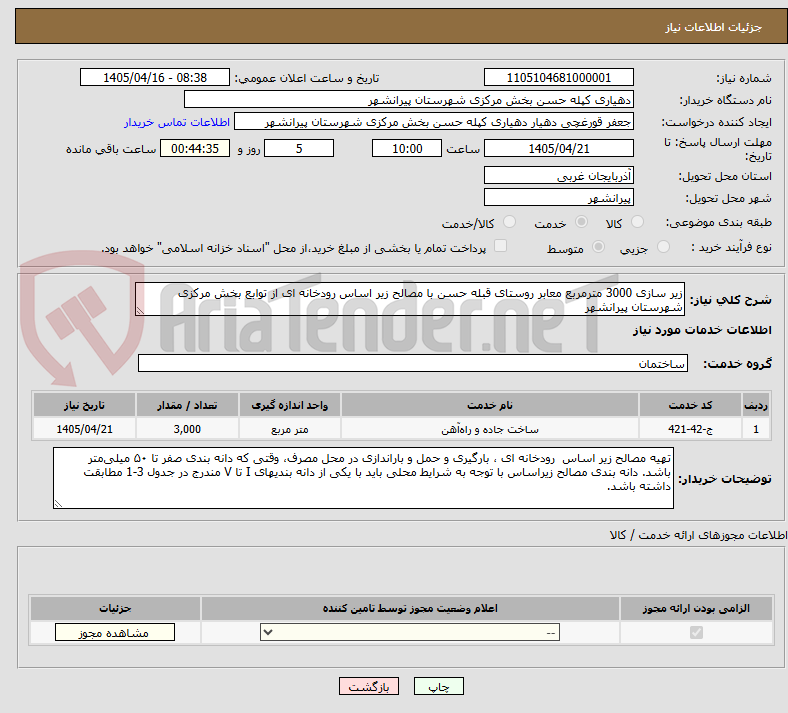The image size is (788, 713).
Task: Select the کالا/خدمت radio button
Action: pyautogui.click(x=510, y=222)
